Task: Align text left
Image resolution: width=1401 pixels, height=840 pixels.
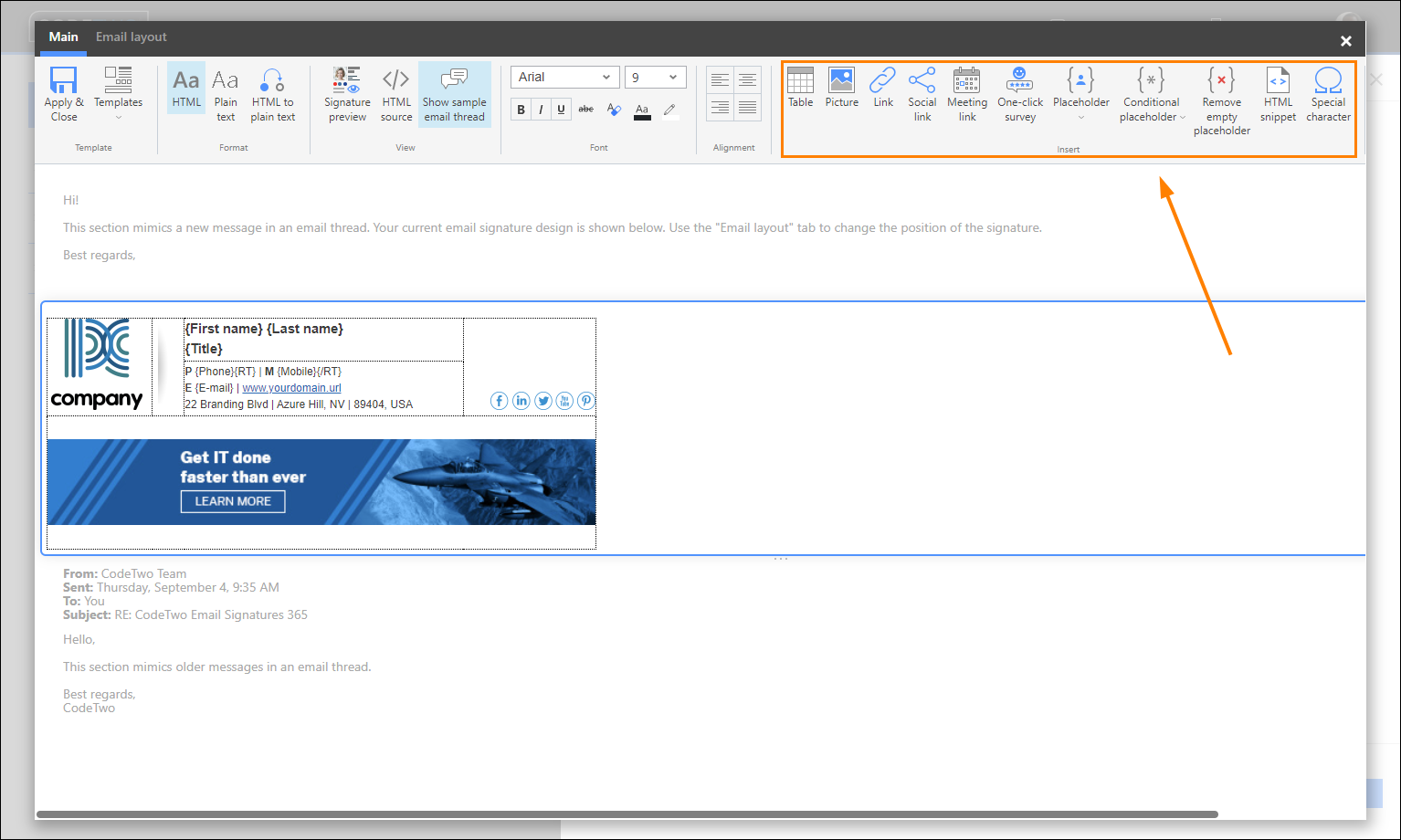Action: click(721, 80)
